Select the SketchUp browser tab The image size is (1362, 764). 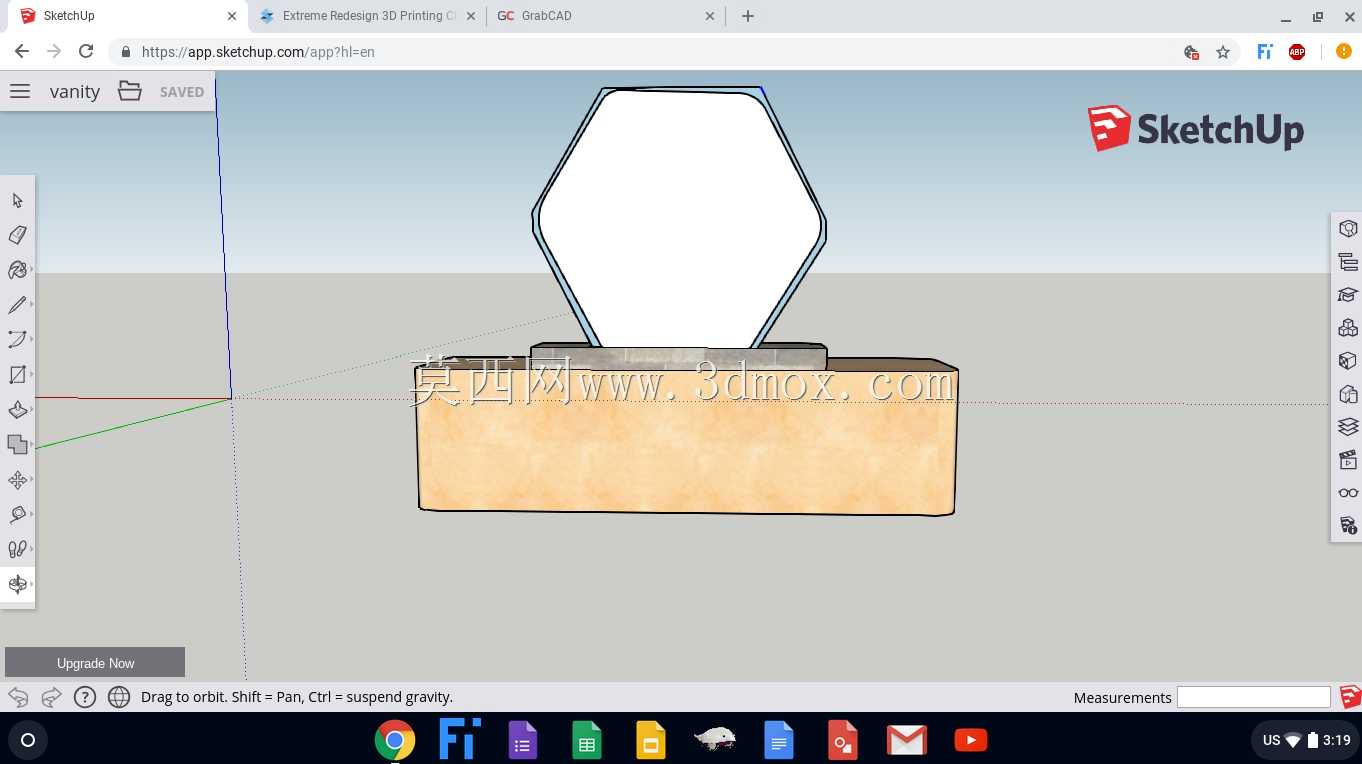pos(128,16)
